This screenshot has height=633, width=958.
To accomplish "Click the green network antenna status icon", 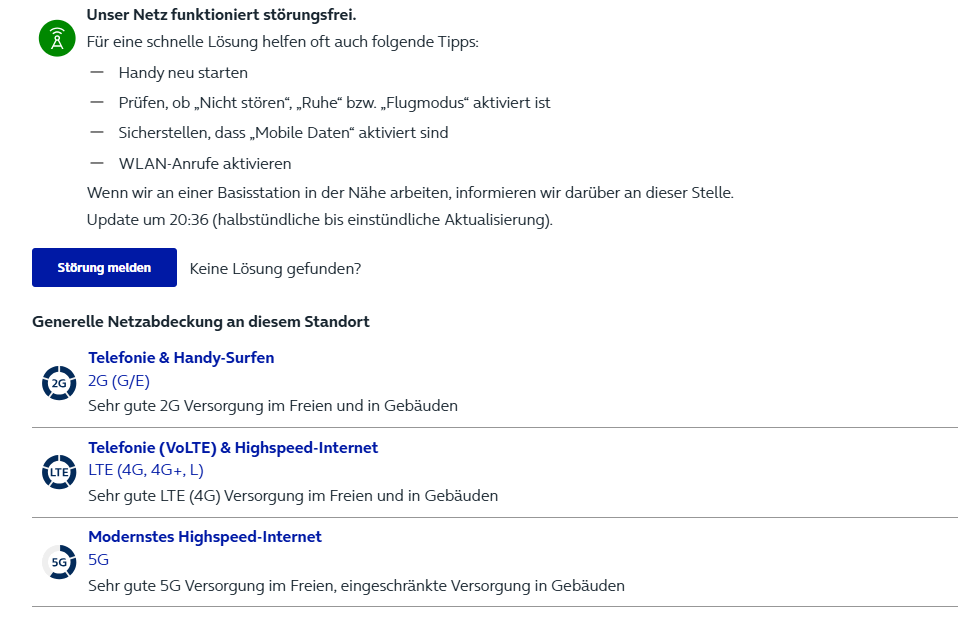I will (57, 38).
